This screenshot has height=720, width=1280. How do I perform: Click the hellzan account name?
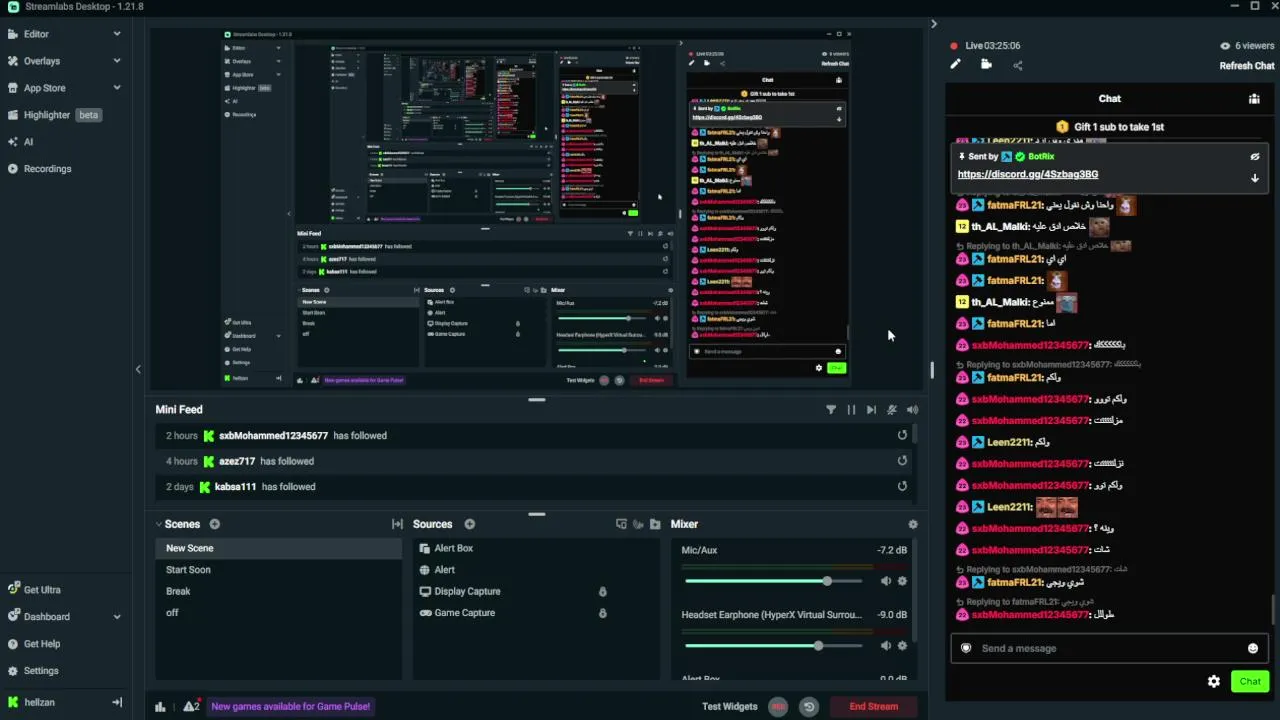coord(40,702)
